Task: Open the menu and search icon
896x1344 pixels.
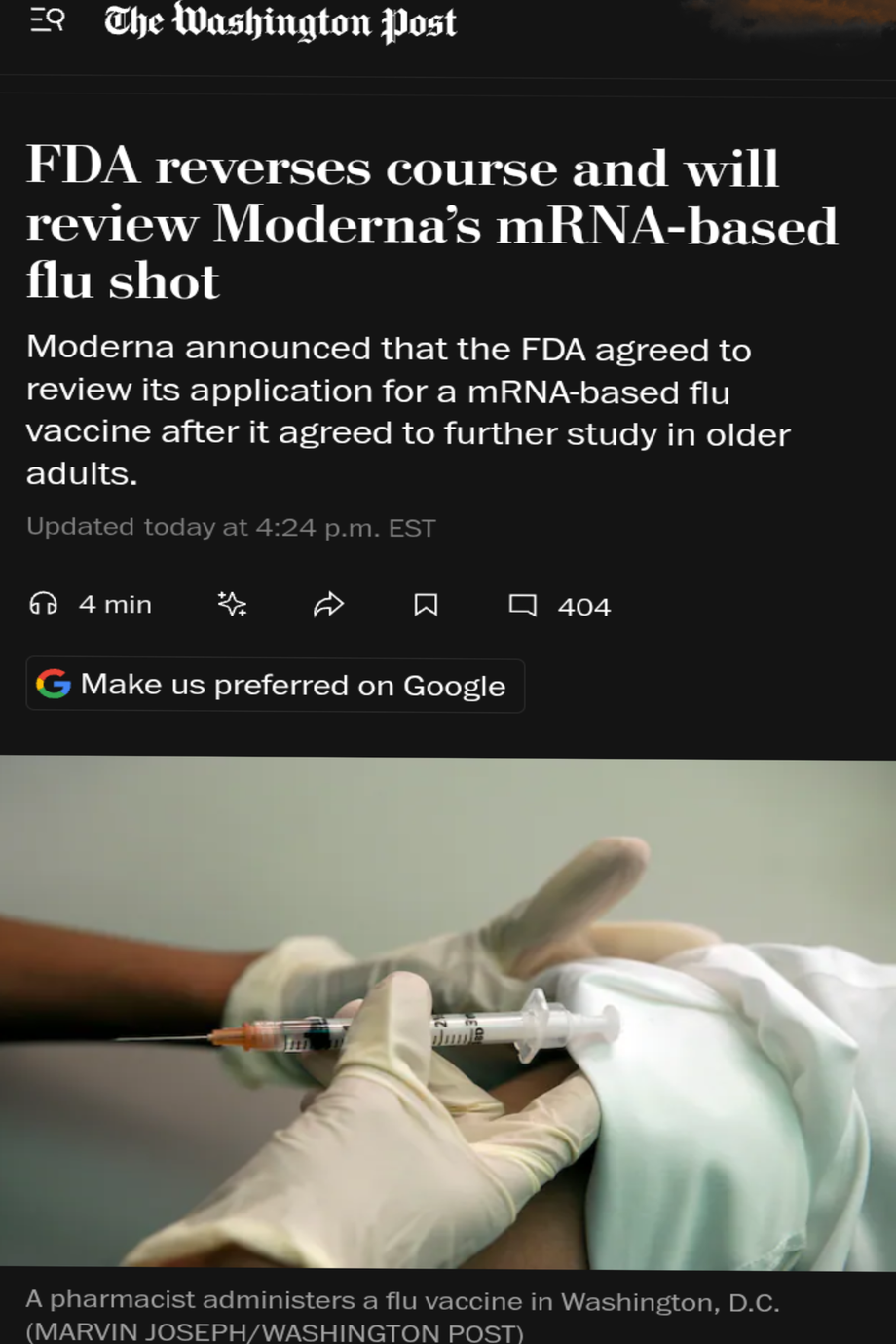Action: pos(47,20)
